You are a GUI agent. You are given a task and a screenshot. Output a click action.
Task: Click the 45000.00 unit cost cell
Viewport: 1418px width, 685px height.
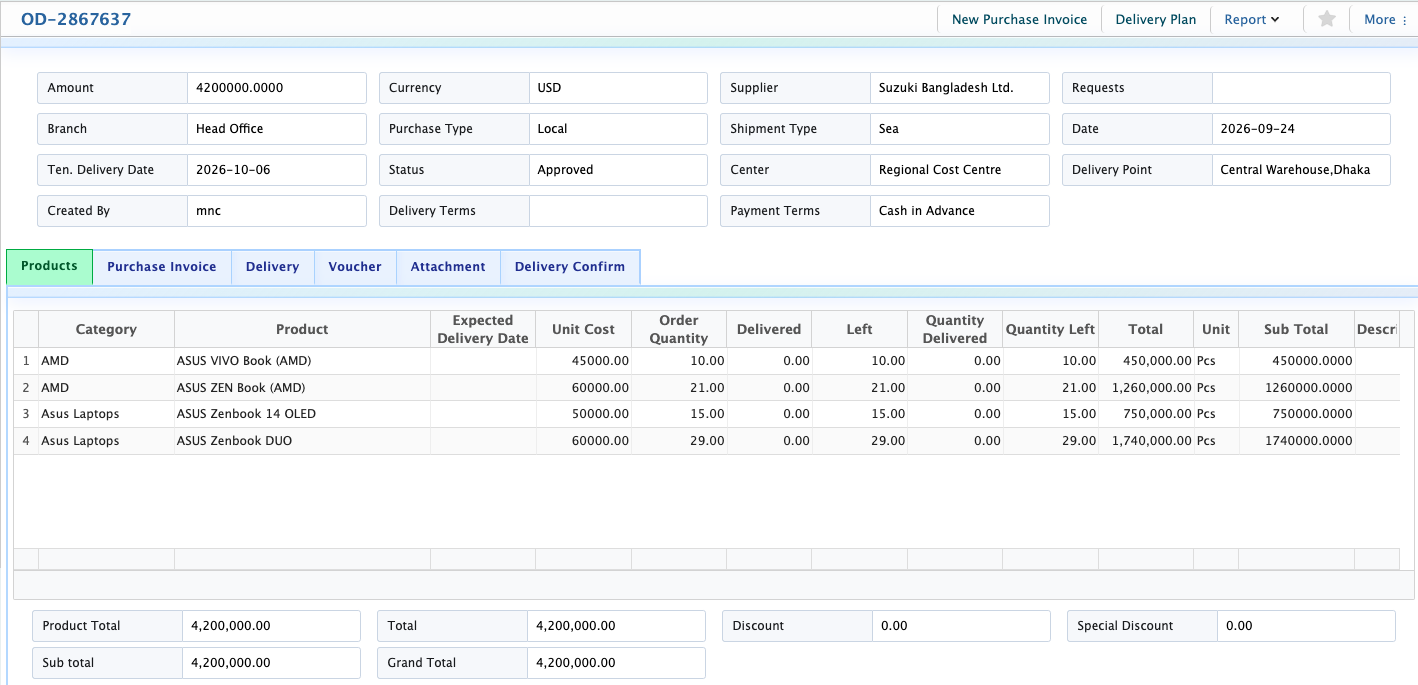pos(584,361)
